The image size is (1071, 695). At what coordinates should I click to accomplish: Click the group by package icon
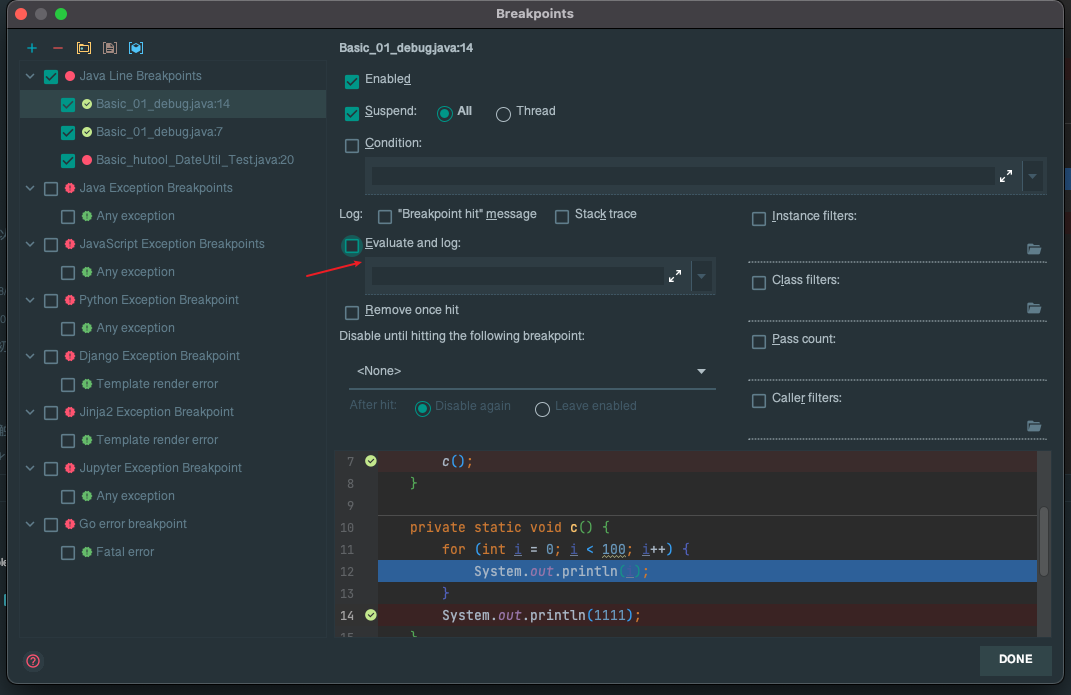tap(84, 48)
